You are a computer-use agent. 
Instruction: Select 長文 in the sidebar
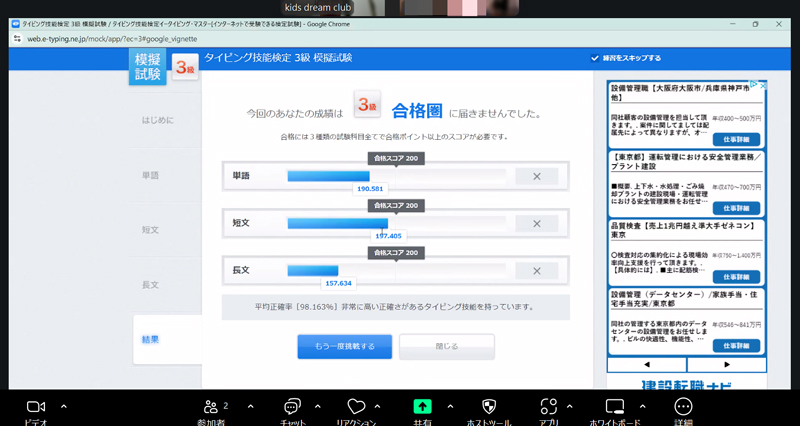(x=151, y=285)
